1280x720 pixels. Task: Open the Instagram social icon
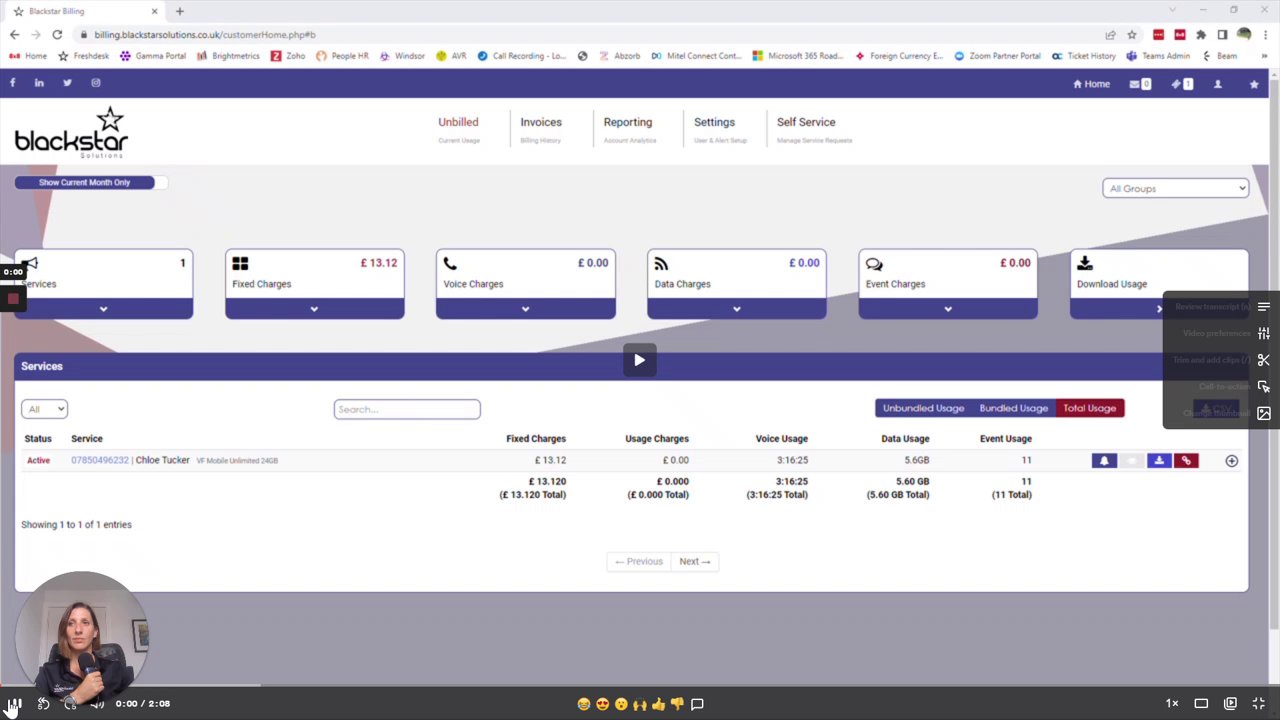(96, 83)
